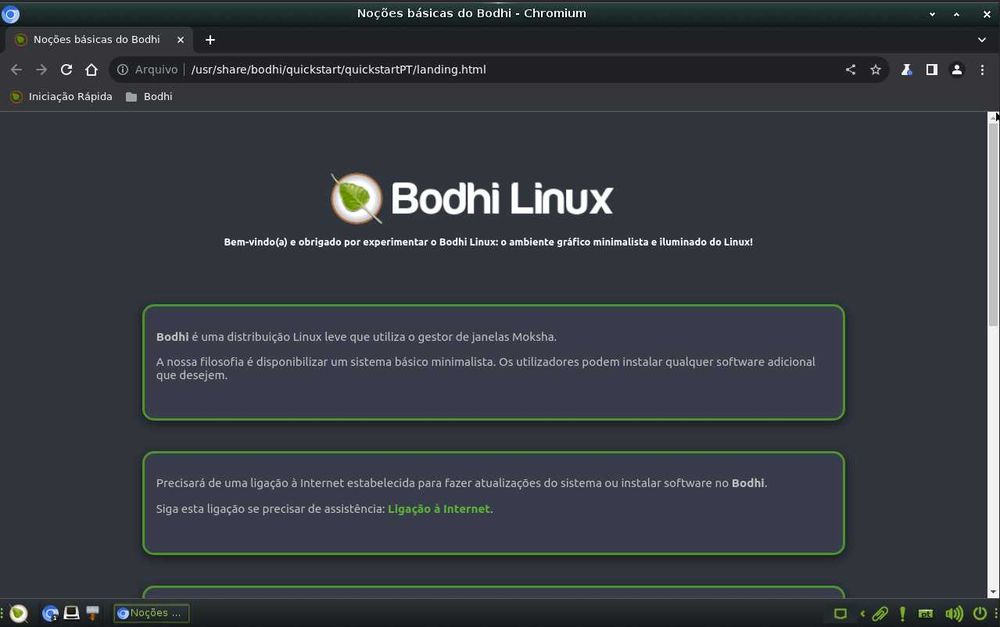
Task: Open a new browser tab
Action: click(x=210, y=40)
